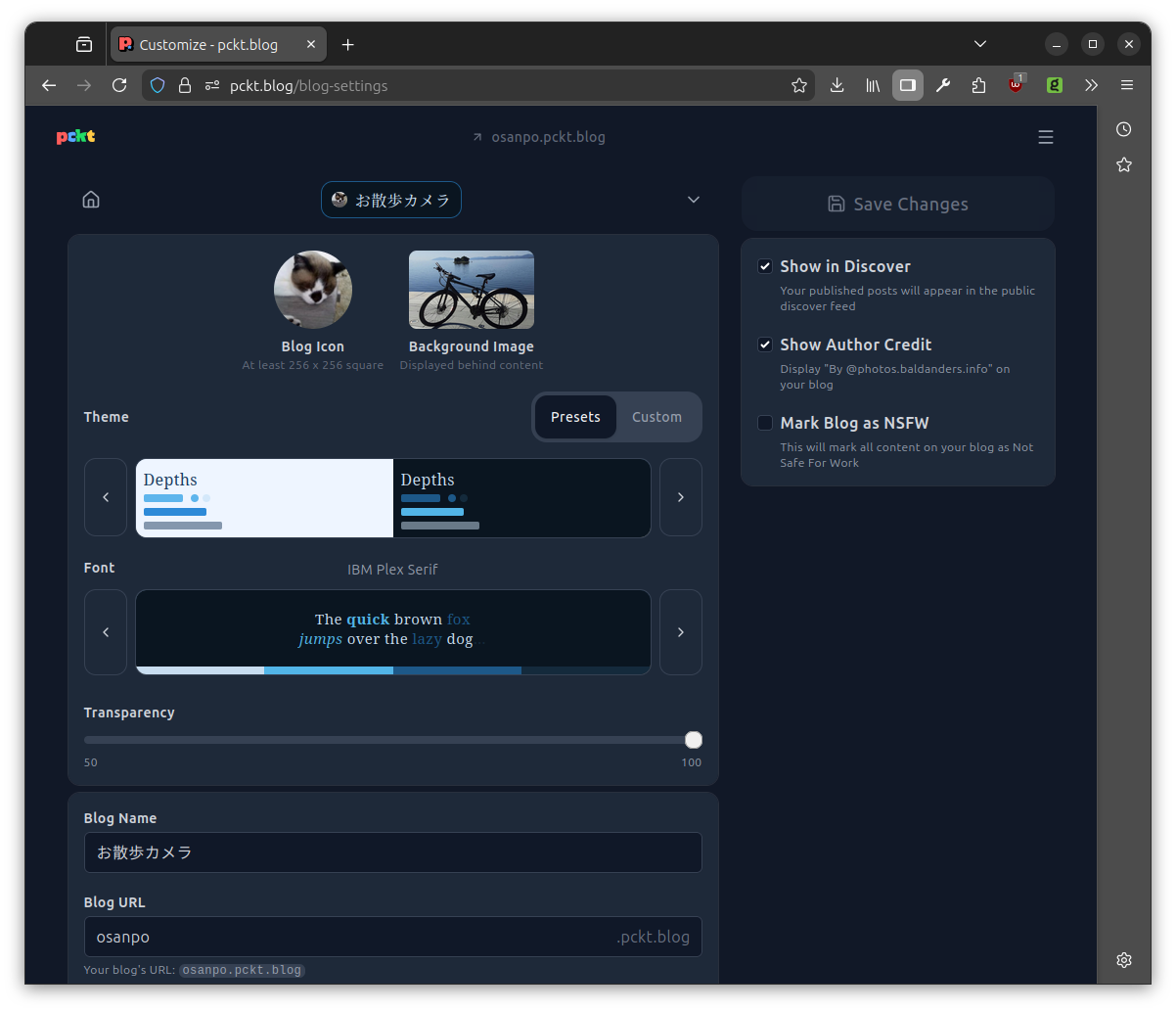
Task: Click the uBlock Origin extension icon
Action: (1016, 85)
